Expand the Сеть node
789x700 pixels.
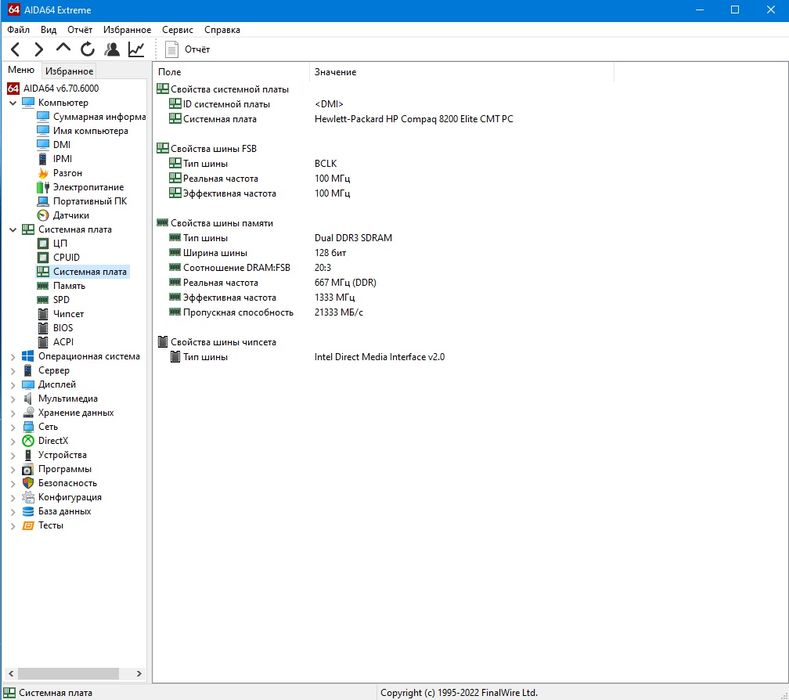(13, 427)
